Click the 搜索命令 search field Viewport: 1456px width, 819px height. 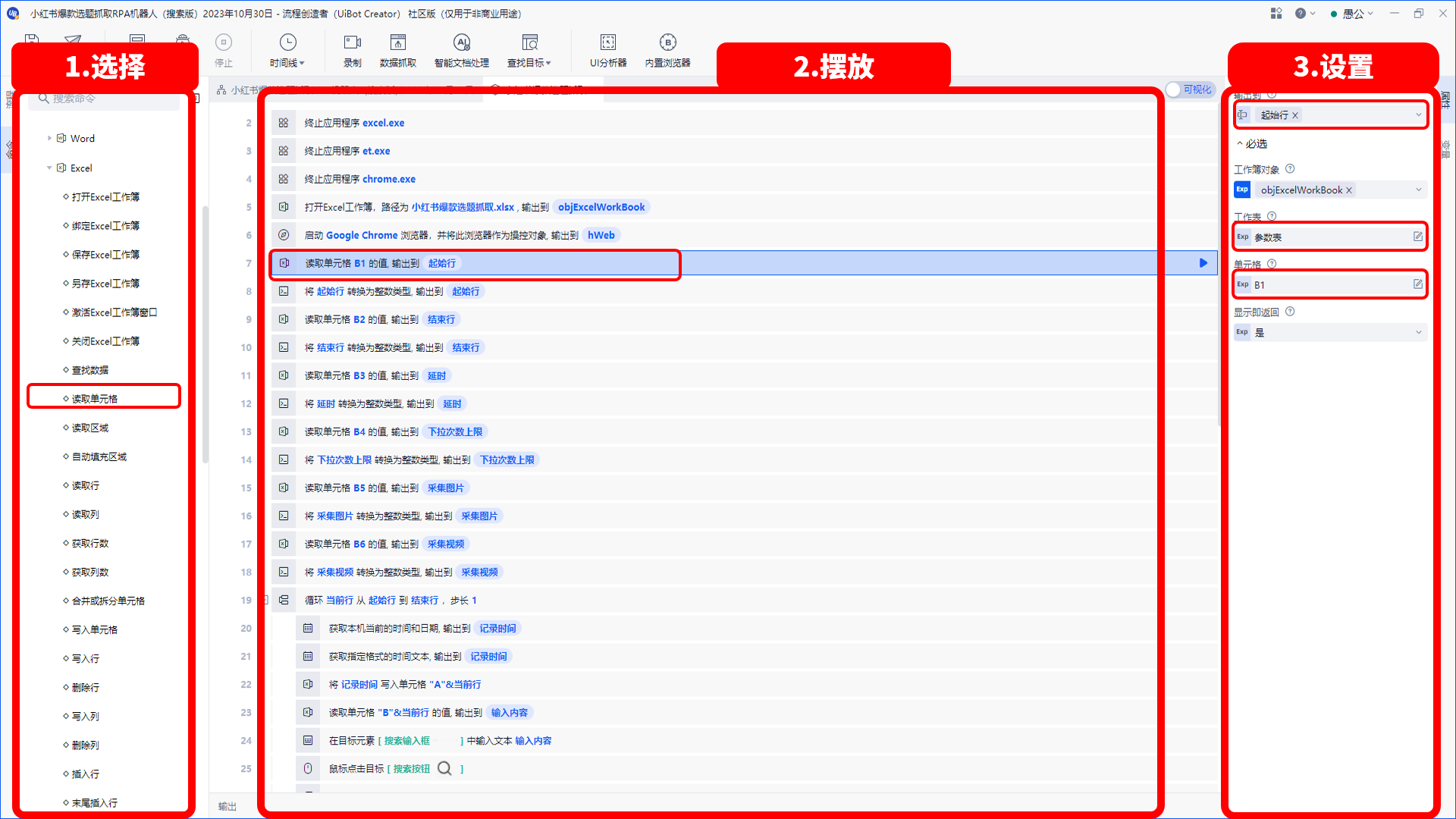click(x=104, y=99)
